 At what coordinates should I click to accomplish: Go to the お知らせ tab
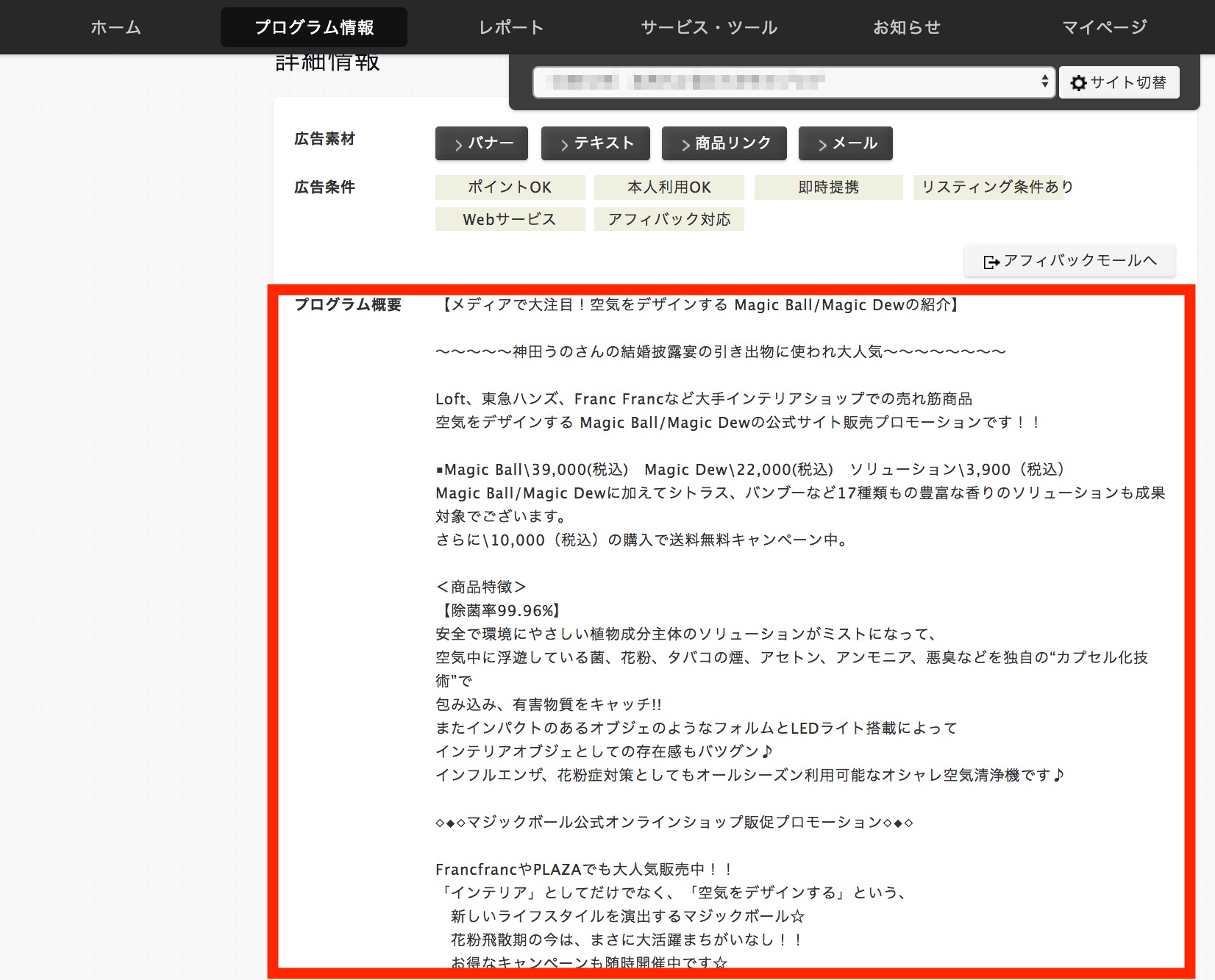click(x=907, y=27)
